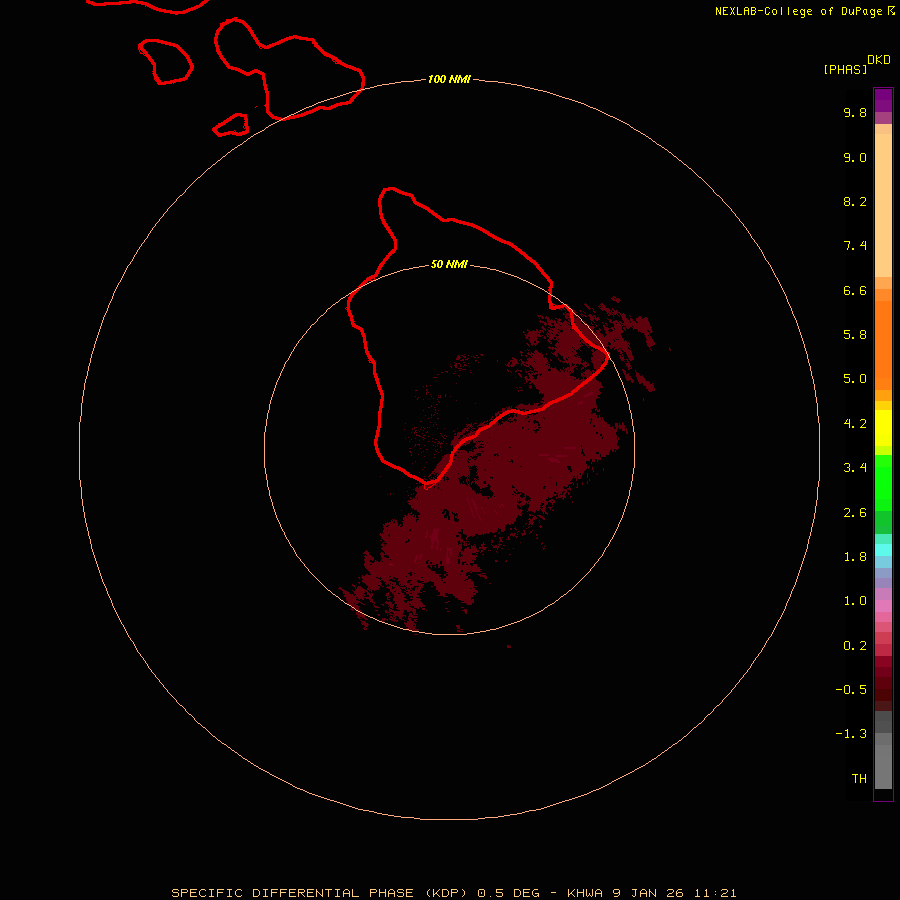
Task: Click the 5.8 legend value
Action: (855, 335)
